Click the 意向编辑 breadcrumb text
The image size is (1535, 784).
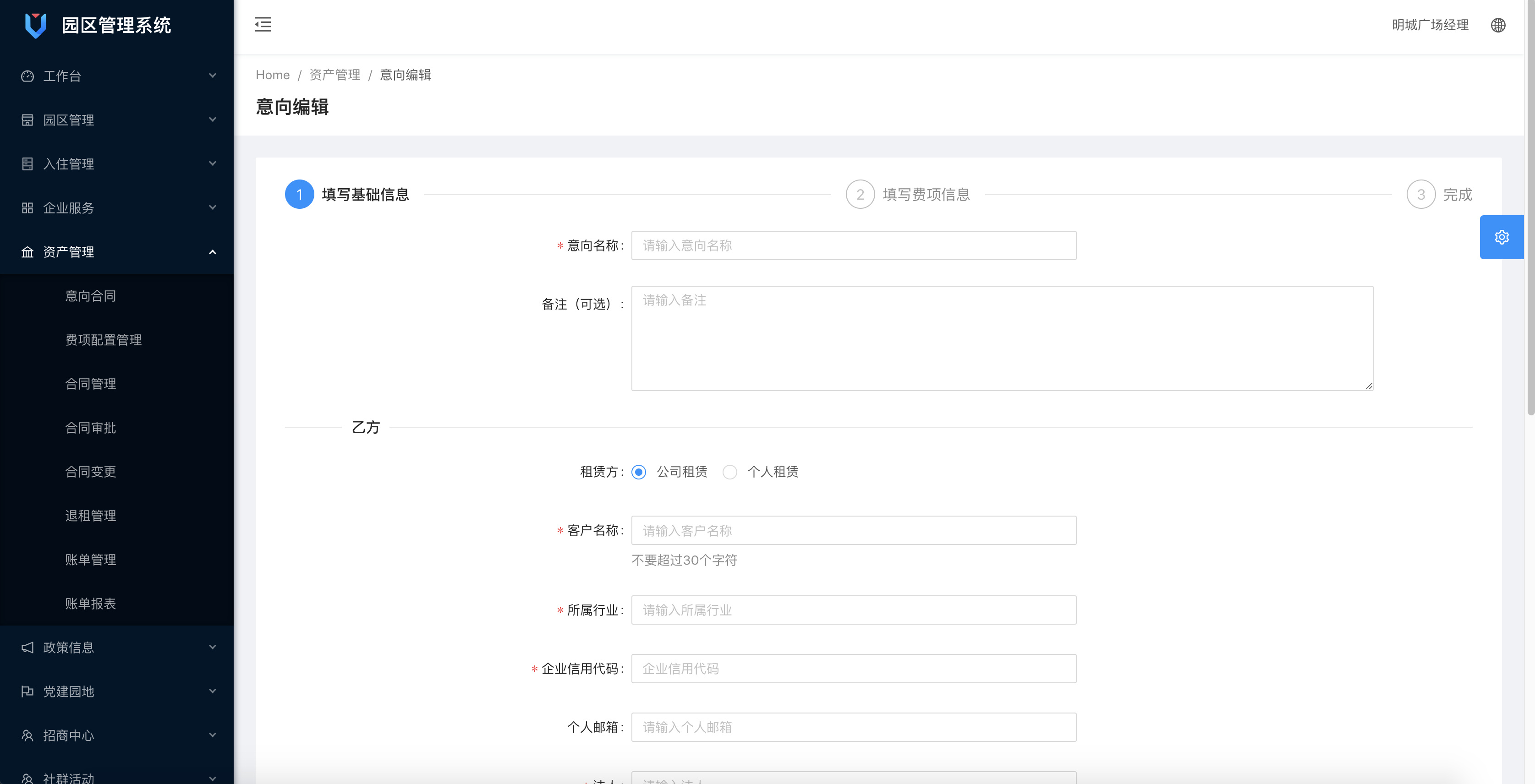pyautogui.click(x=405, y=75)
